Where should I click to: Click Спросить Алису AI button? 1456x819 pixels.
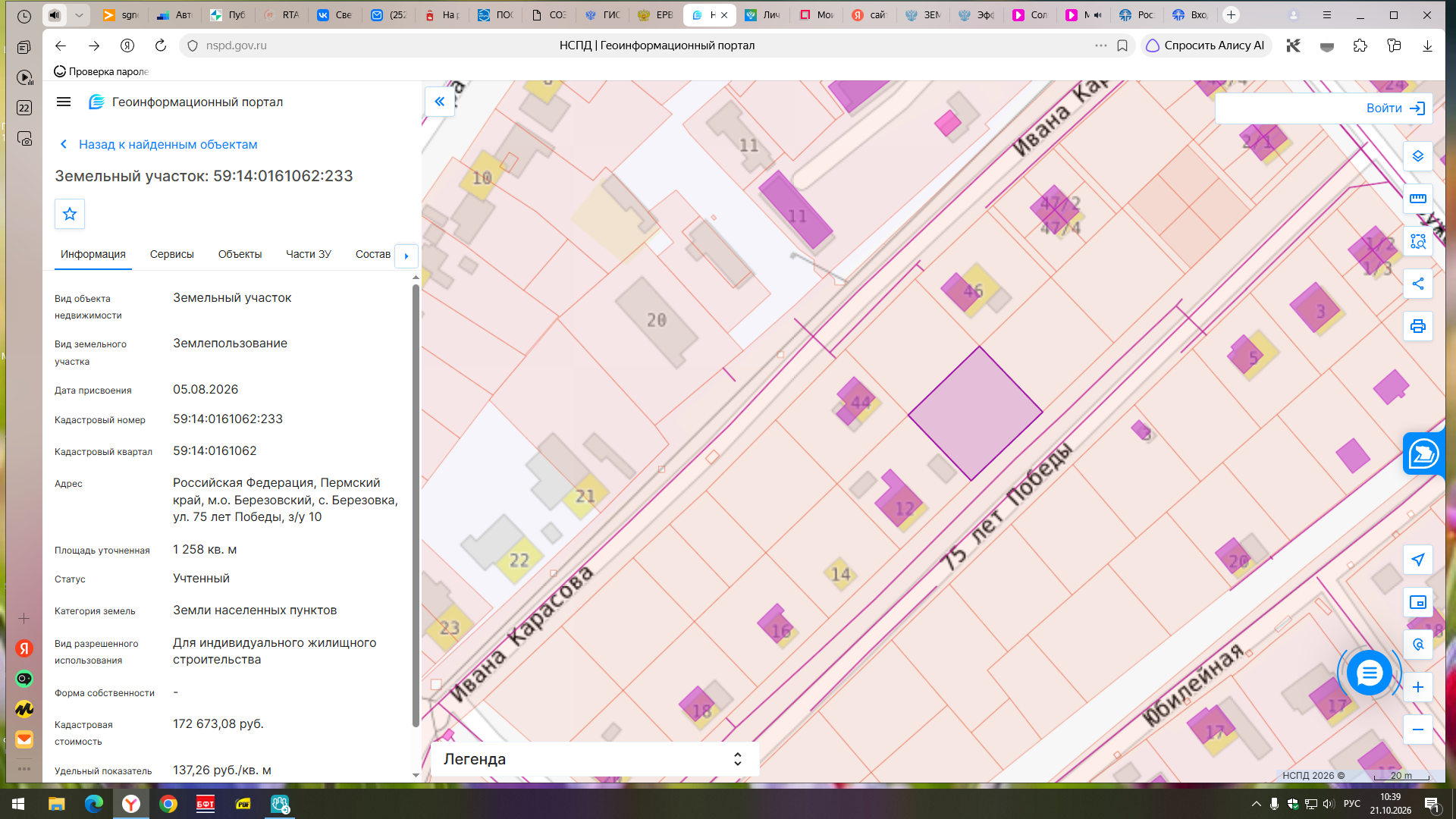[x=1206, y=45]
